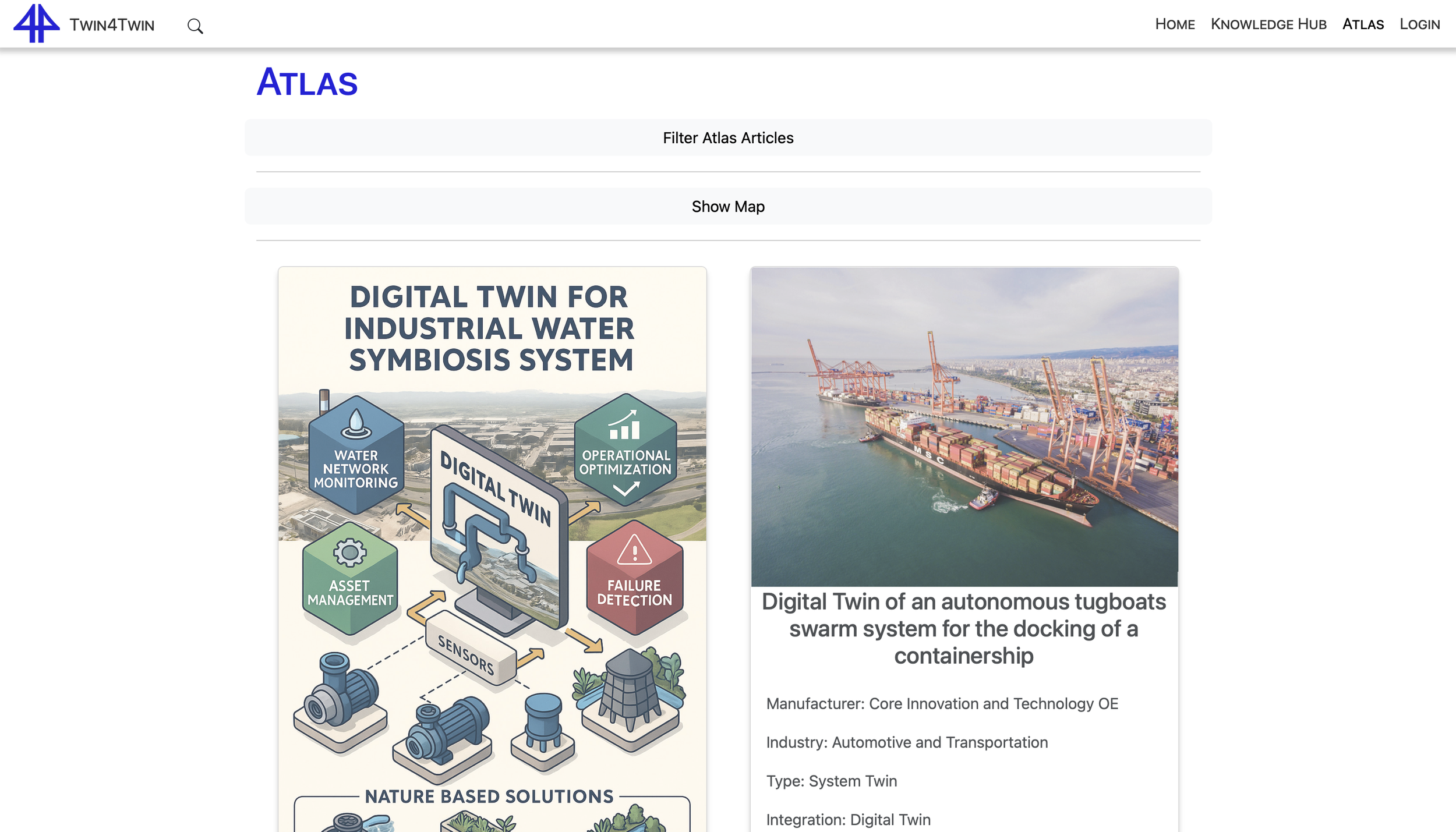1456x832 pixels.
Task: Open the autonomous tugboats swarm article title
Action: 964,629
